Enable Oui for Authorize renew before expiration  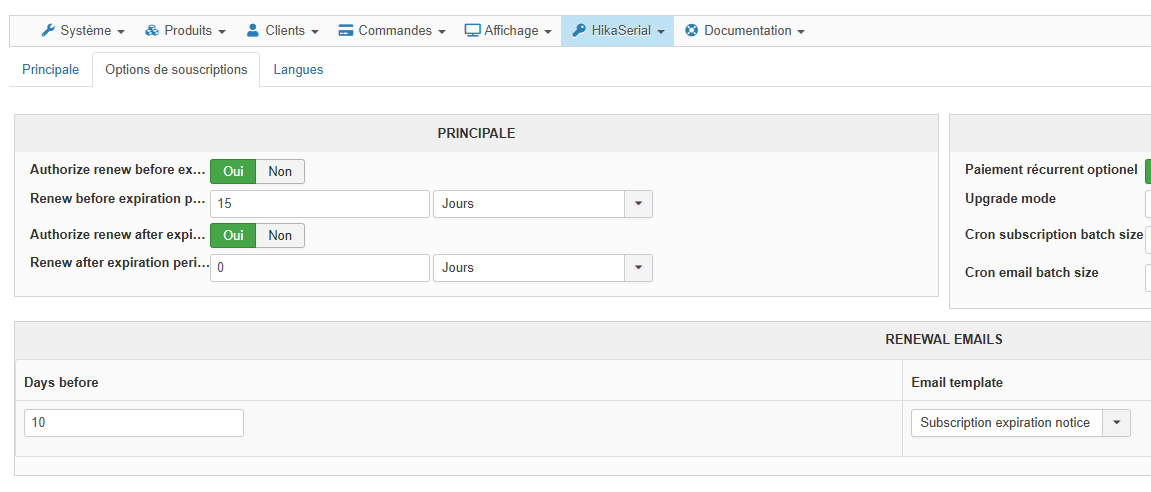pyautogui.click(x=233, y=172)
